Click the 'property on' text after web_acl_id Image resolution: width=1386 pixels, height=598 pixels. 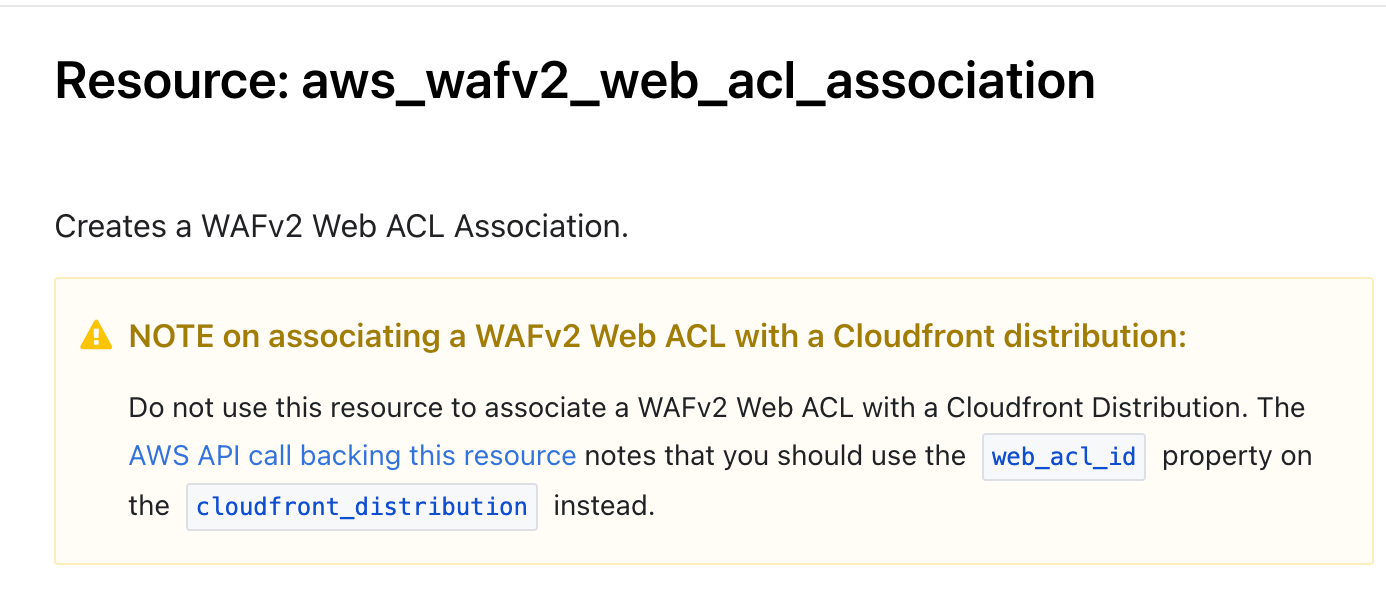point(1237,456)
